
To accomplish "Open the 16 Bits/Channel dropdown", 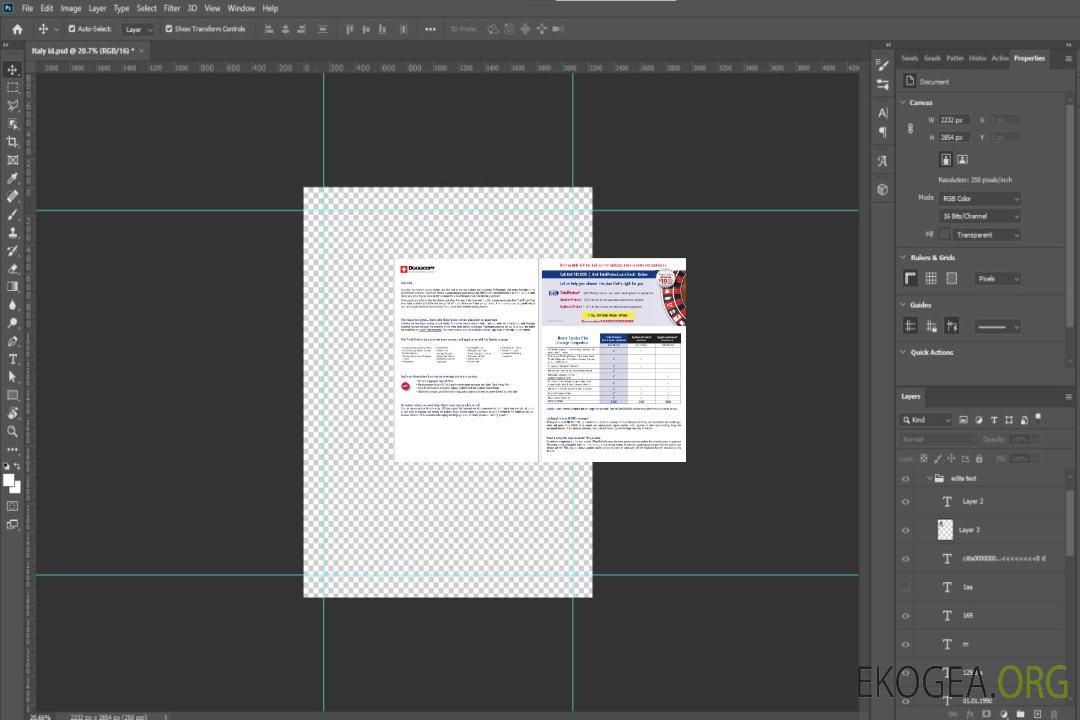I will coord(980,216).
